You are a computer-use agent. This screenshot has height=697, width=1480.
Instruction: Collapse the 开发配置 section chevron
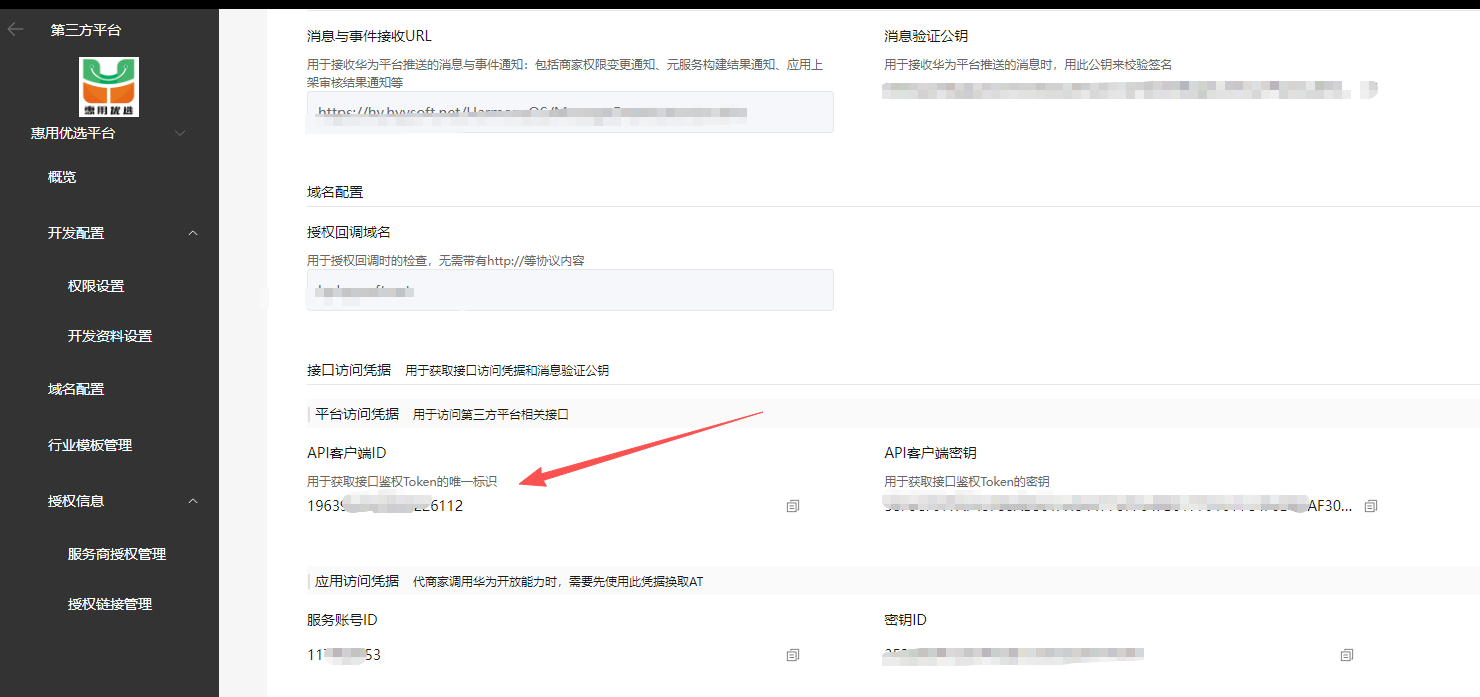(x=193, y=233)
